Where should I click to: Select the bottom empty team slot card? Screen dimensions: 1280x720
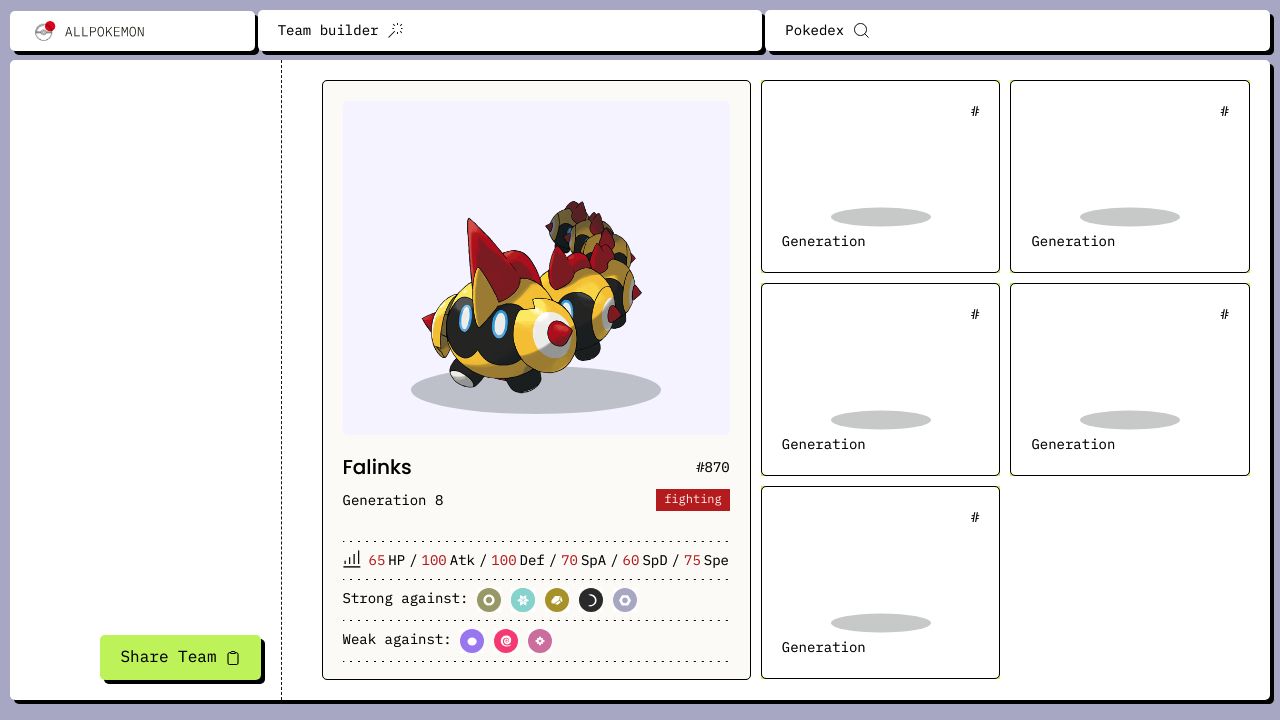click(880, 582)
